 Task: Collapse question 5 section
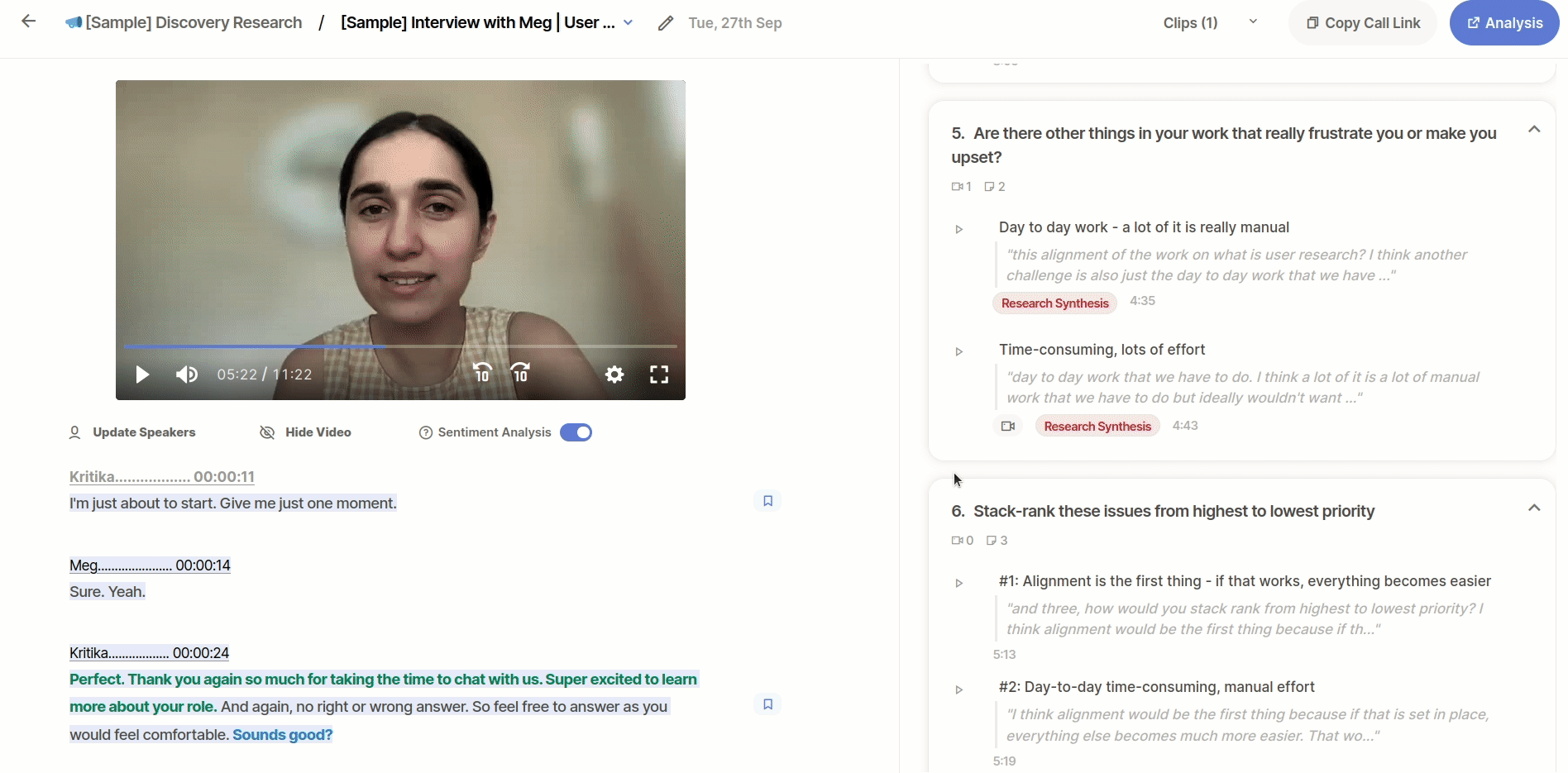tap(1534, 130)
